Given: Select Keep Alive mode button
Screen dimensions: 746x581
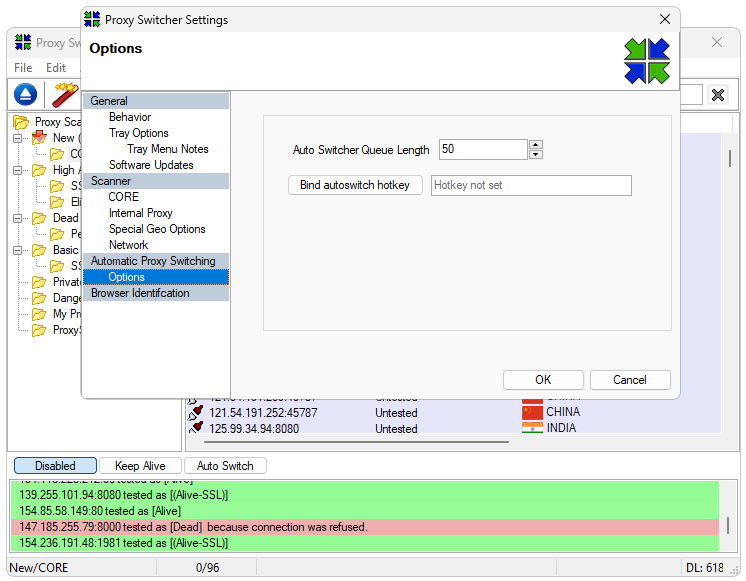Looking at the screenshot, I should click(x=140, y=466).
